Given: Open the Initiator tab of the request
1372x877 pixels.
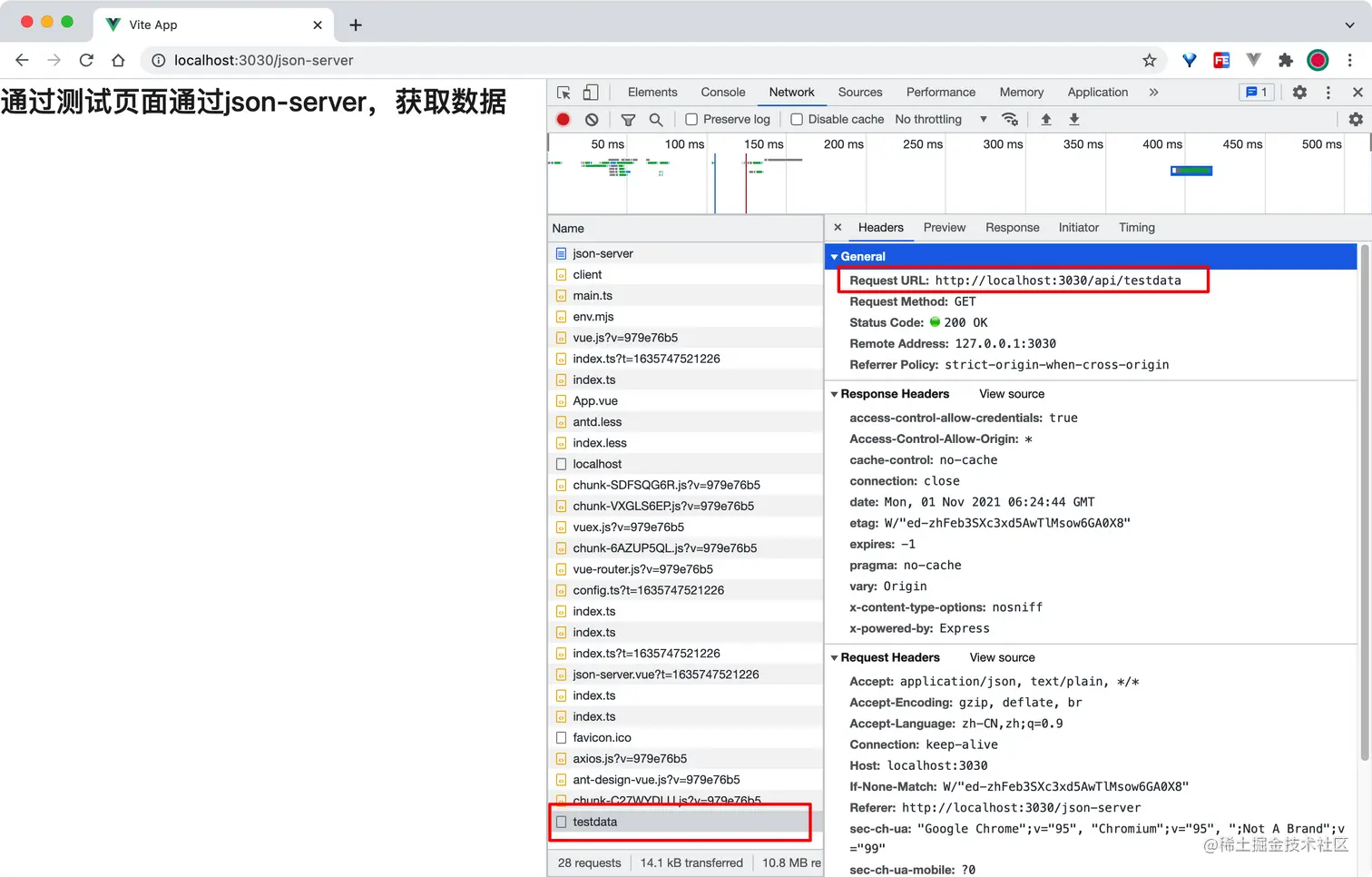Looking at the screenshot, I should click(x=1079, y=228).
